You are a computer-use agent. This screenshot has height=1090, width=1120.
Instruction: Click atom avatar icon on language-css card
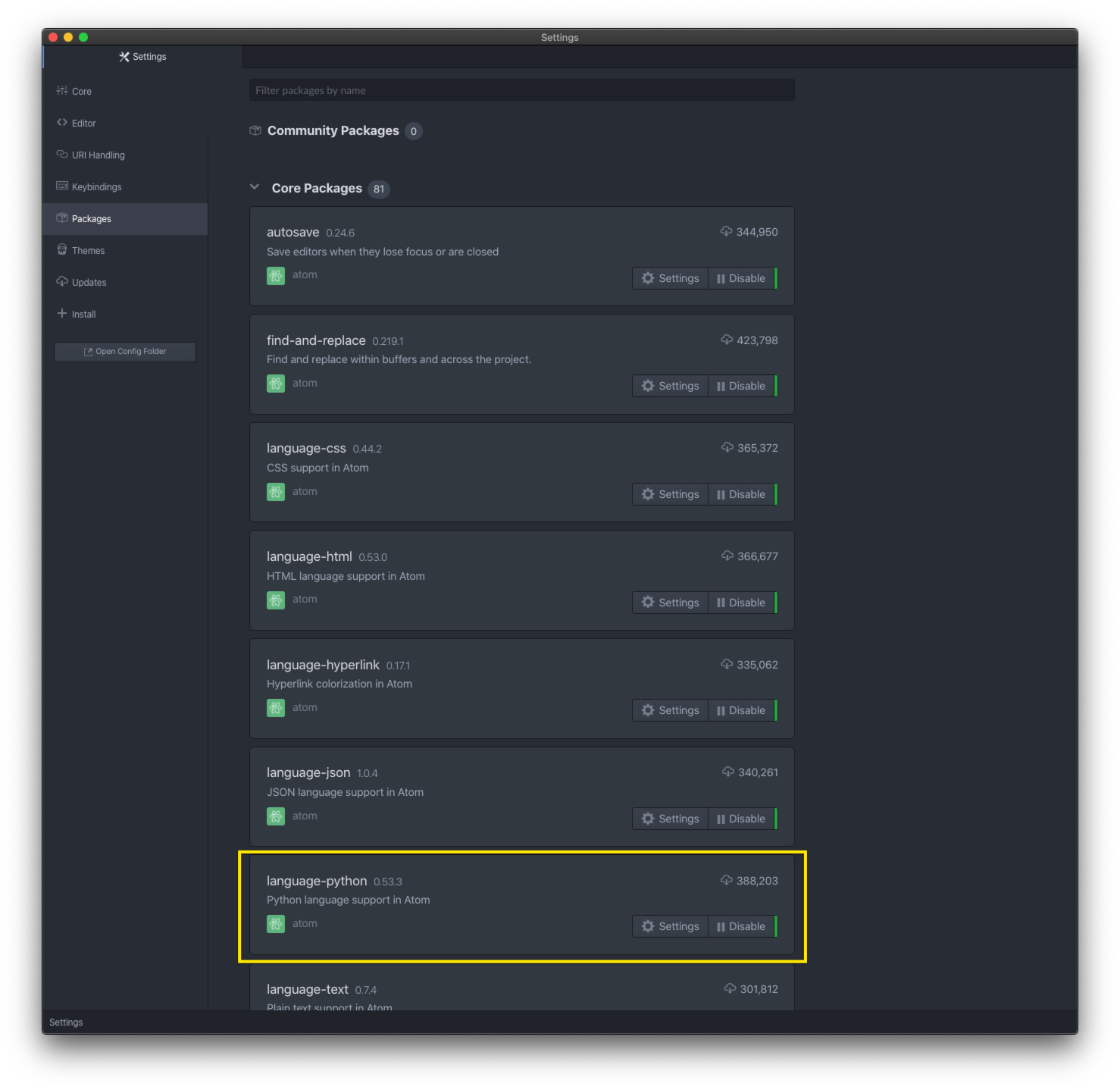point(276,492)
